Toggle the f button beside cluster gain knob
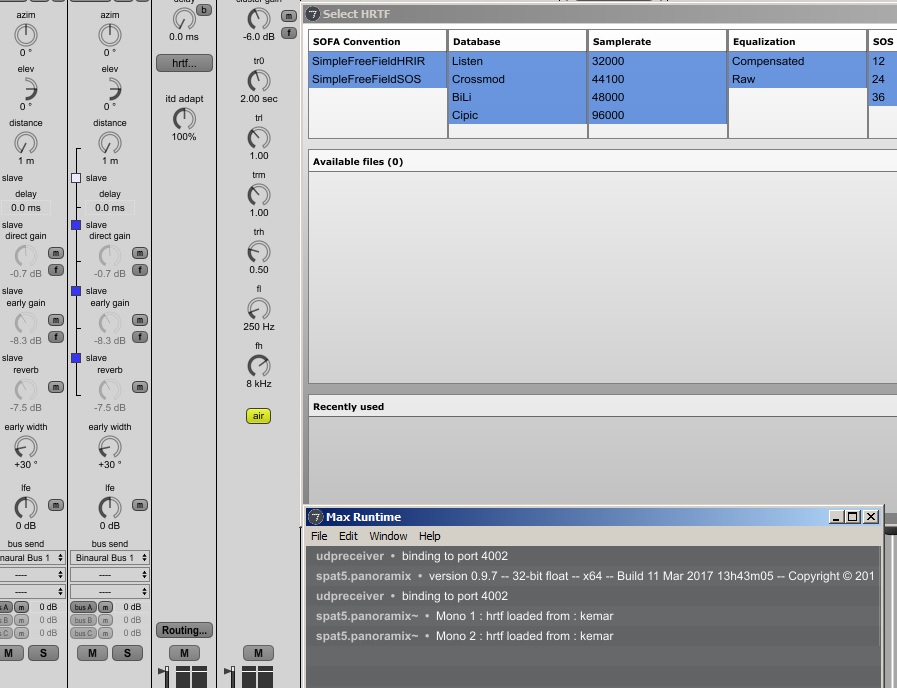This screenshot has height=688, width=897. point(289,33)
